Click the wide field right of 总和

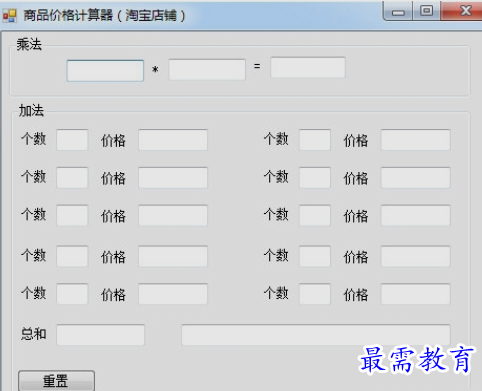tap(316, 335)
